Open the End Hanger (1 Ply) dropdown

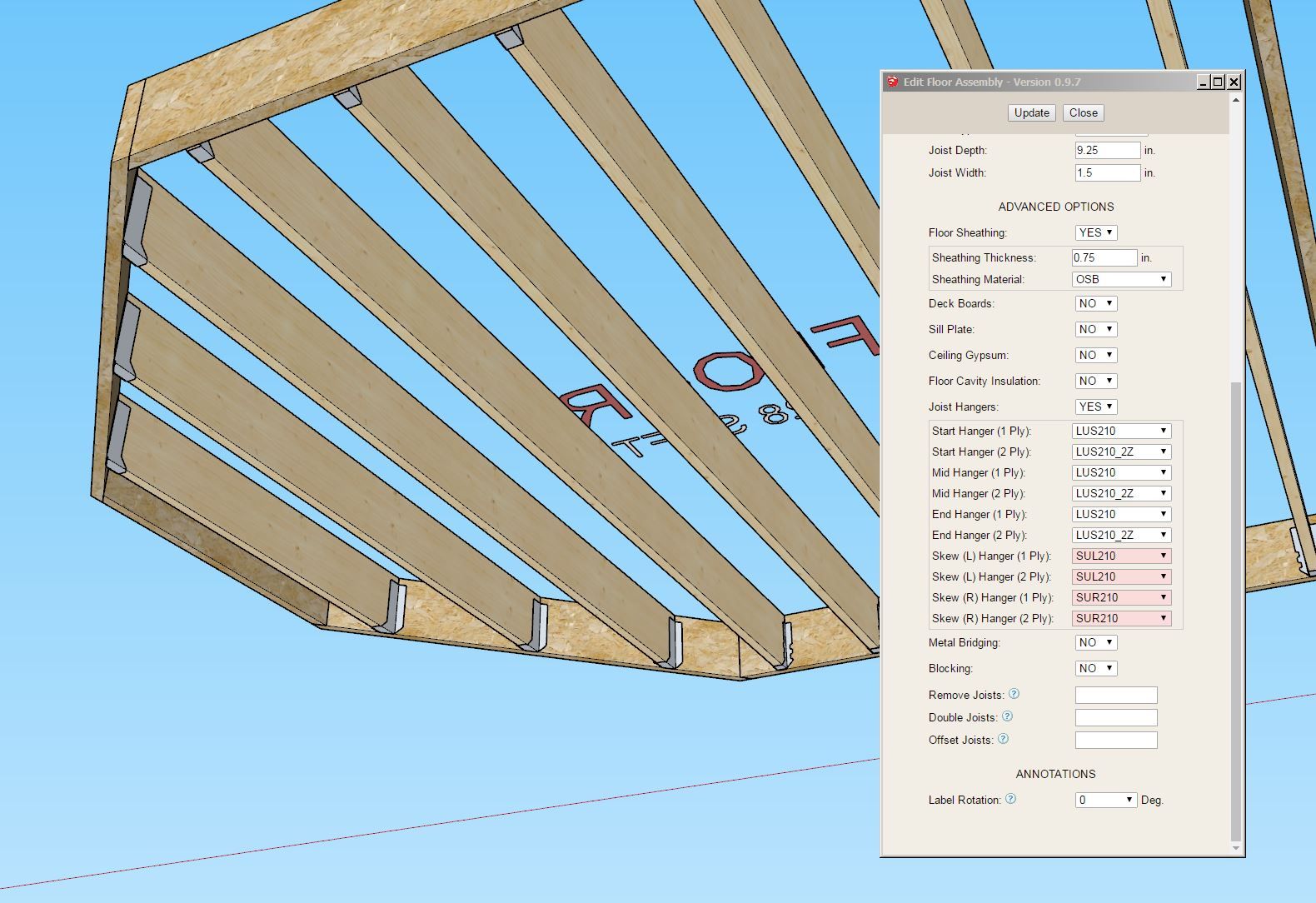[x=1122, y=514]
